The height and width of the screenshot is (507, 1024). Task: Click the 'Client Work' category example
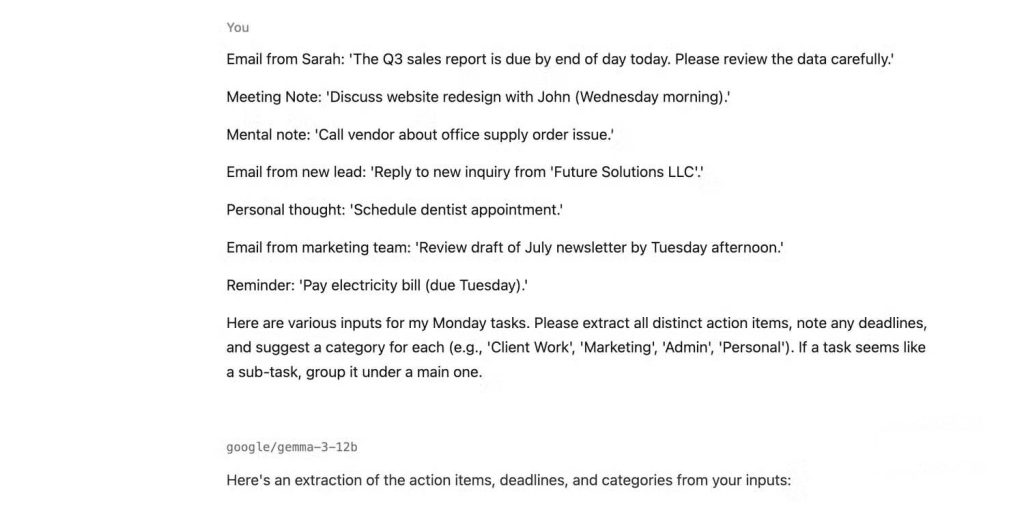pos(529,348)
